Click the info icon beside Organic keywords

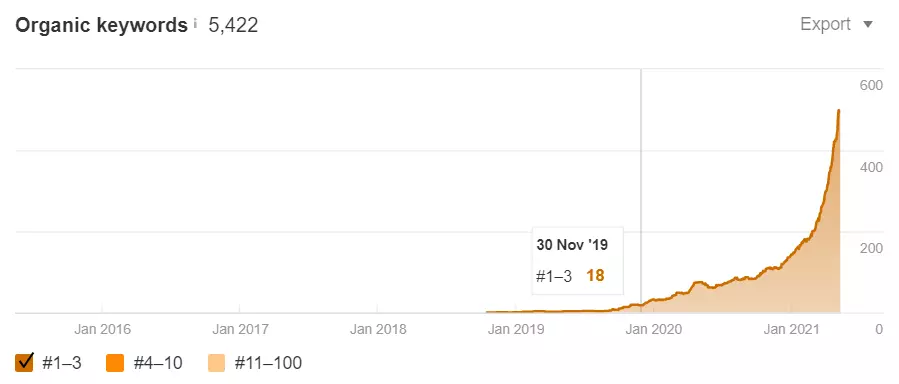[195, 23]
